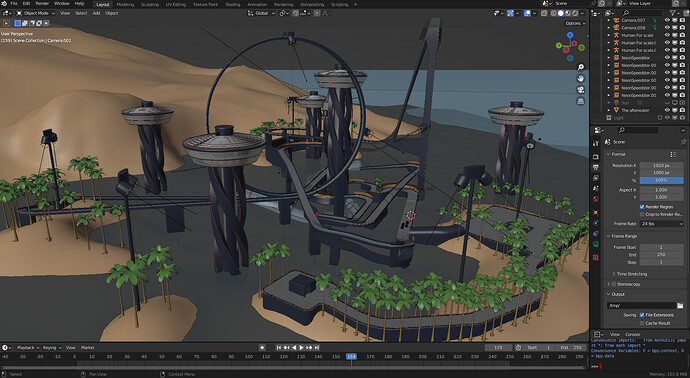Screen dimensions: 690x378
Task: Click the Z axis on navigation gizmo
Action: [570, 35]
